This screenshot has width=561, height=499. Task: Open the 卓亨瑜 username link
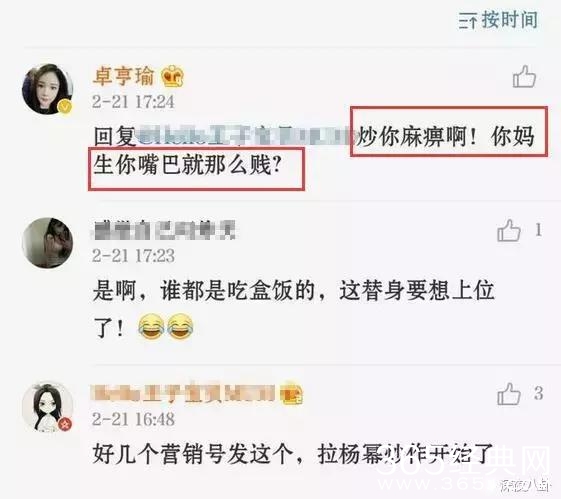point(123,76)
